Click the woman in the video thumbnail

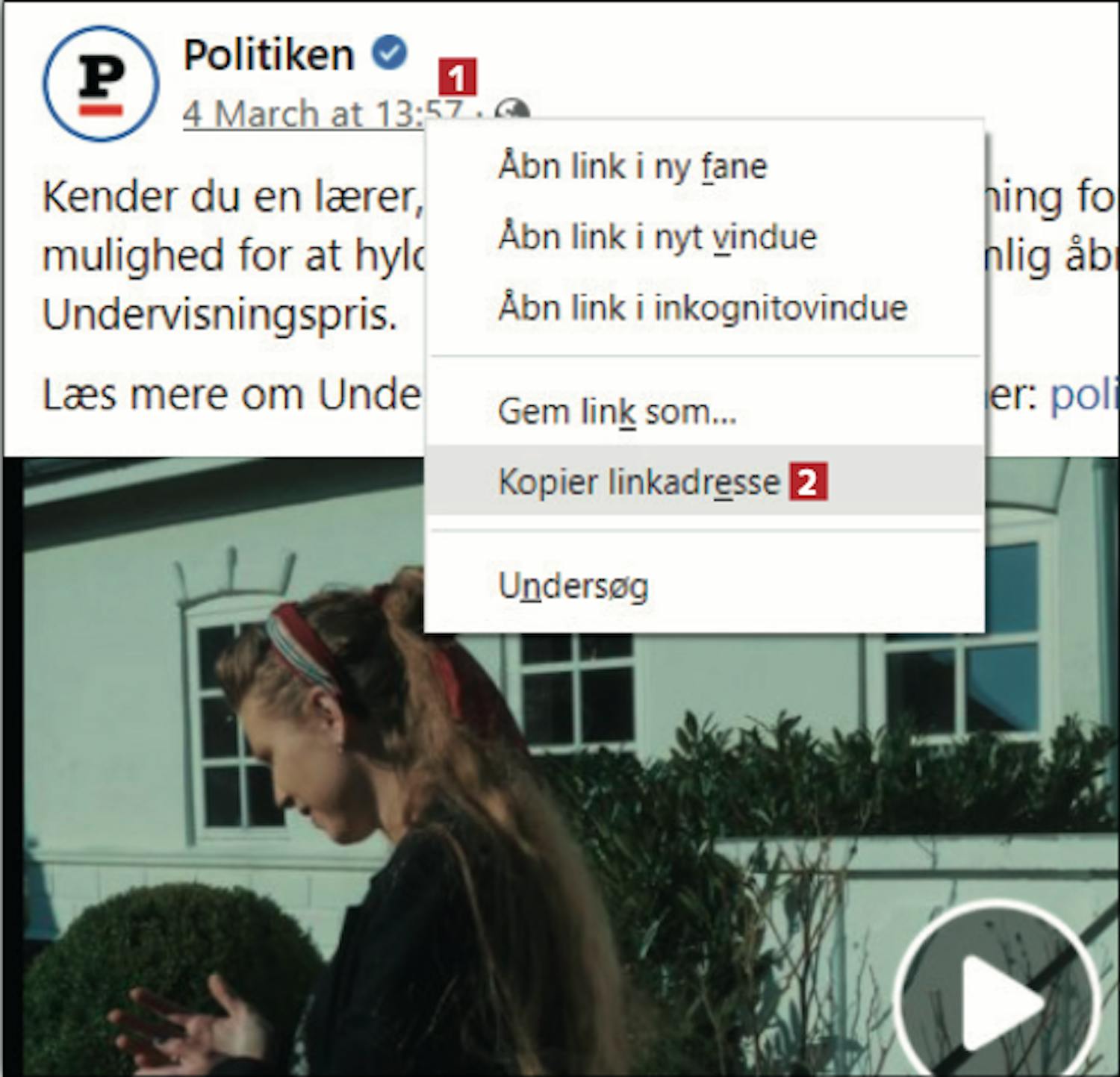pos(388,821)
